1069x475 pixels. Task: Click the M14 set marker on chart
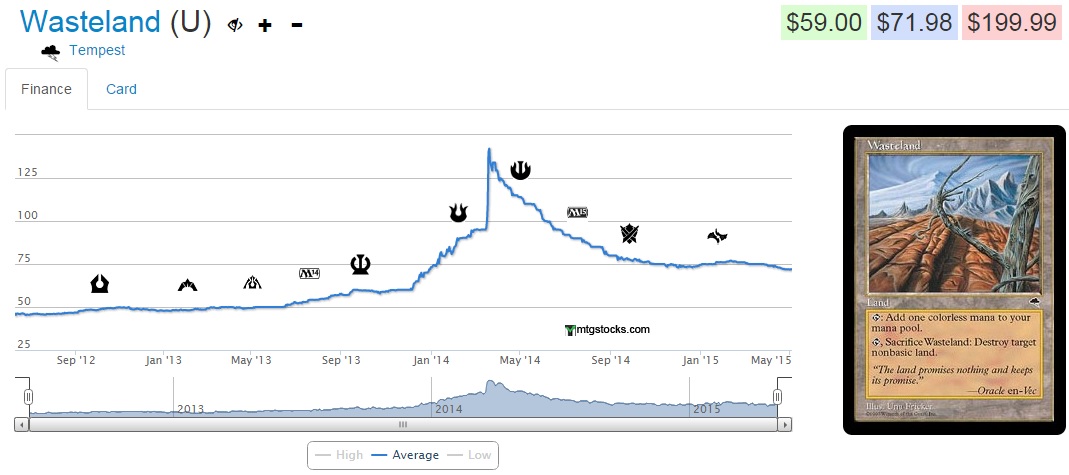[x=309, y=273]
